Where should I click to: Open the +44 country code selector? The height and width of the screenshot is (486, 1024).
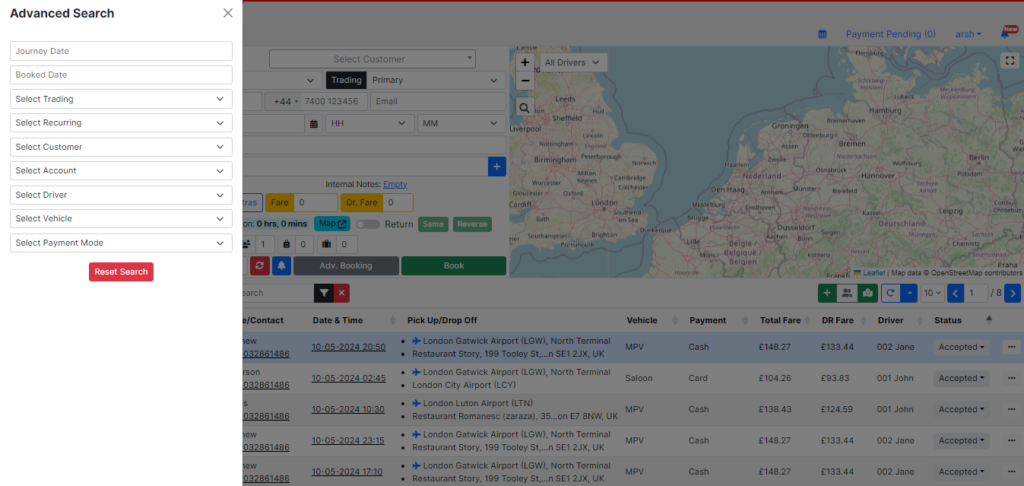pos(283,101)
